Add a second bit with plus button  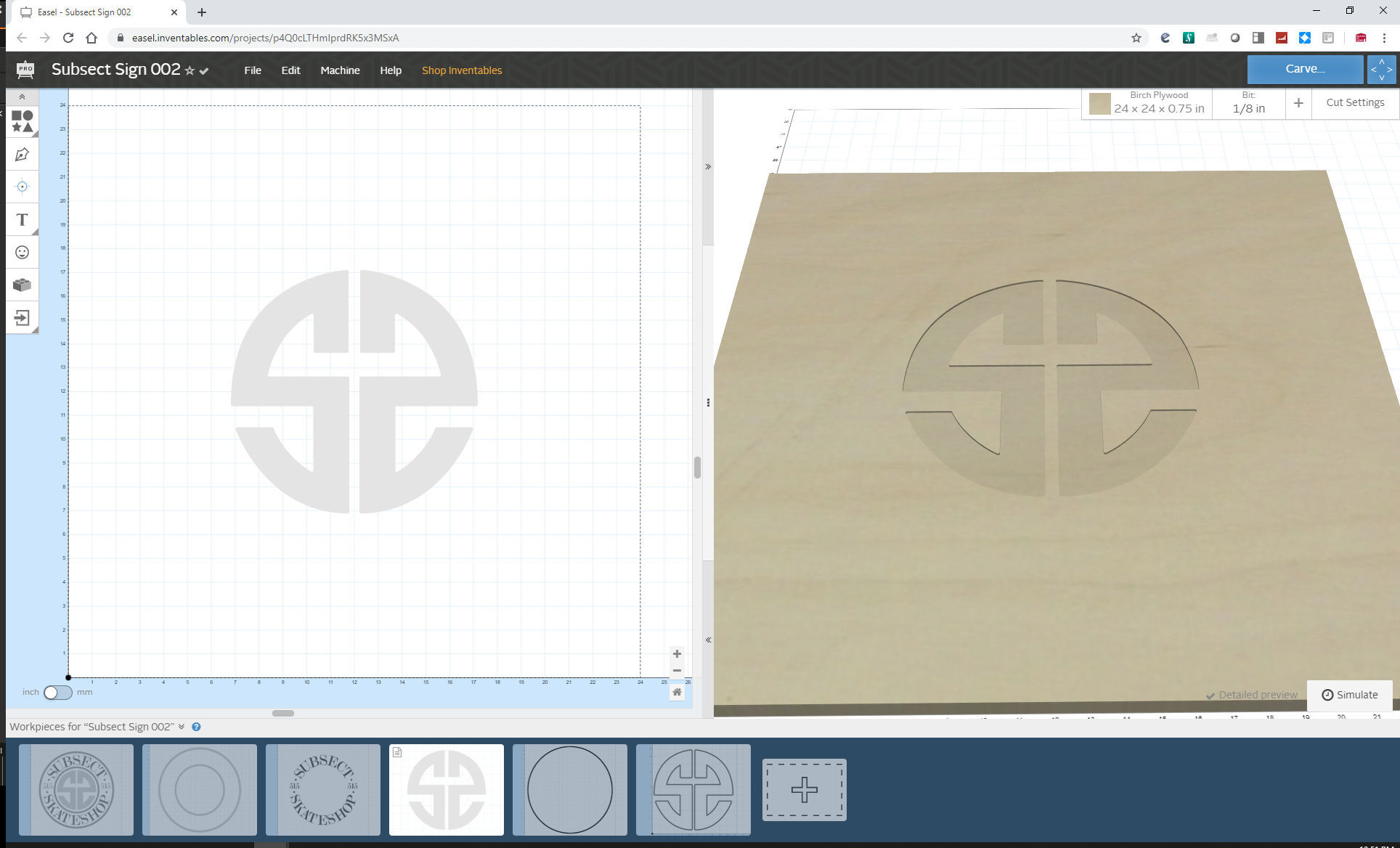(x=1298, y=103)
